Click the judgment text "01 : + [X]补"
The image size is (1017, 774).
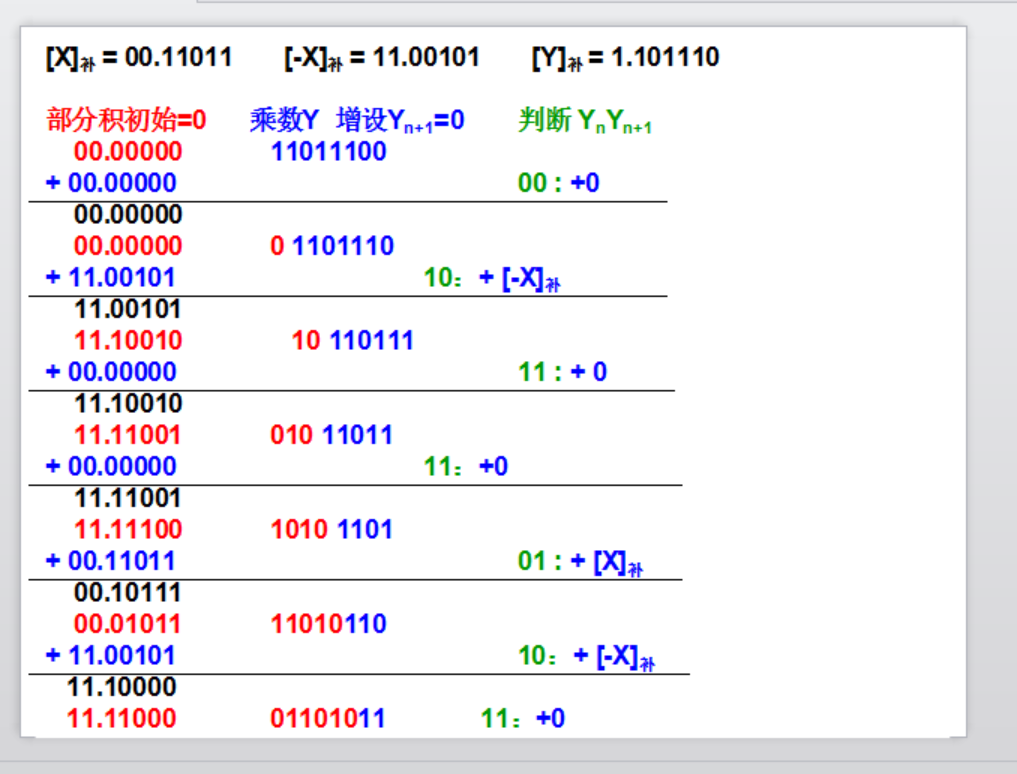[580, 562]
